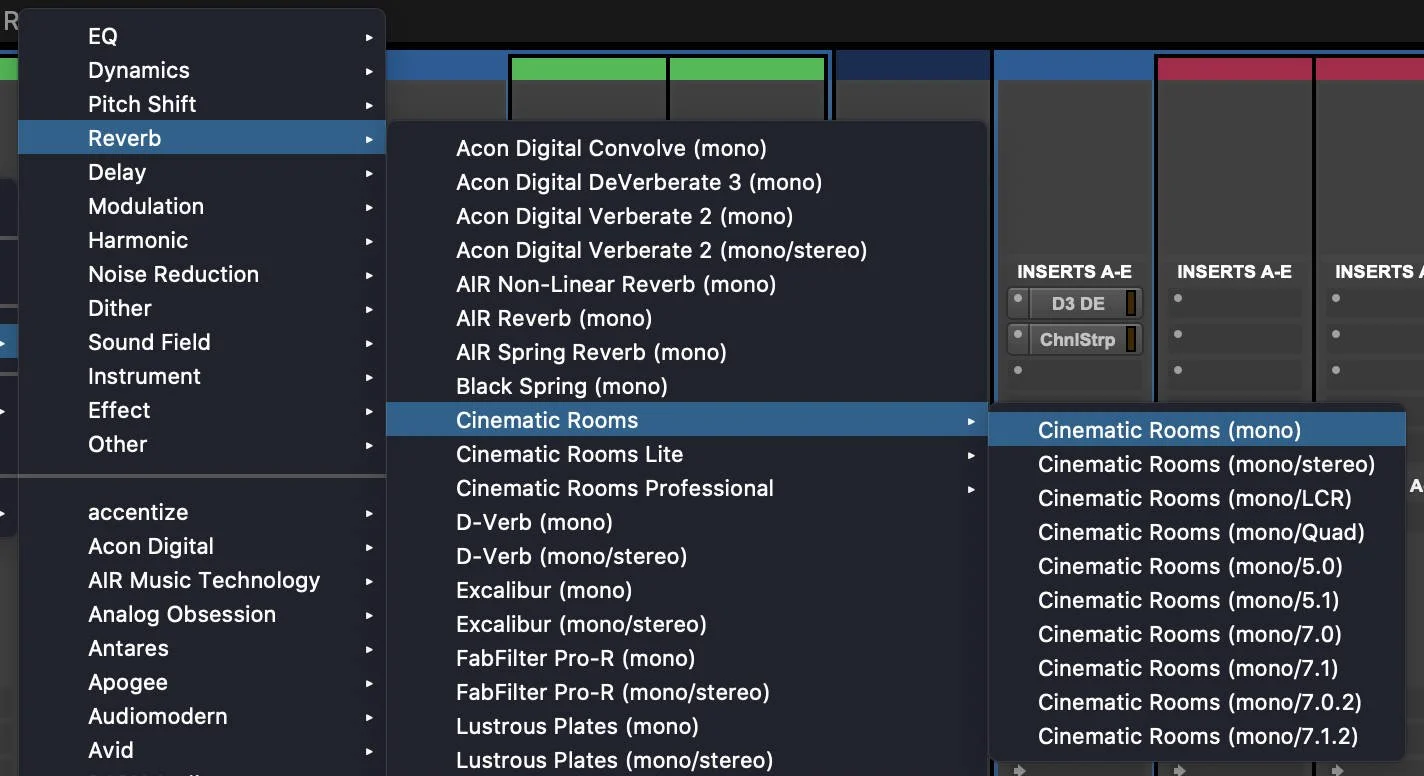The width and height of the screenshot is (1424, 776).
Task: Insert AIR Non-Linear Reverb (mono)
Action: tap(687, 284)
